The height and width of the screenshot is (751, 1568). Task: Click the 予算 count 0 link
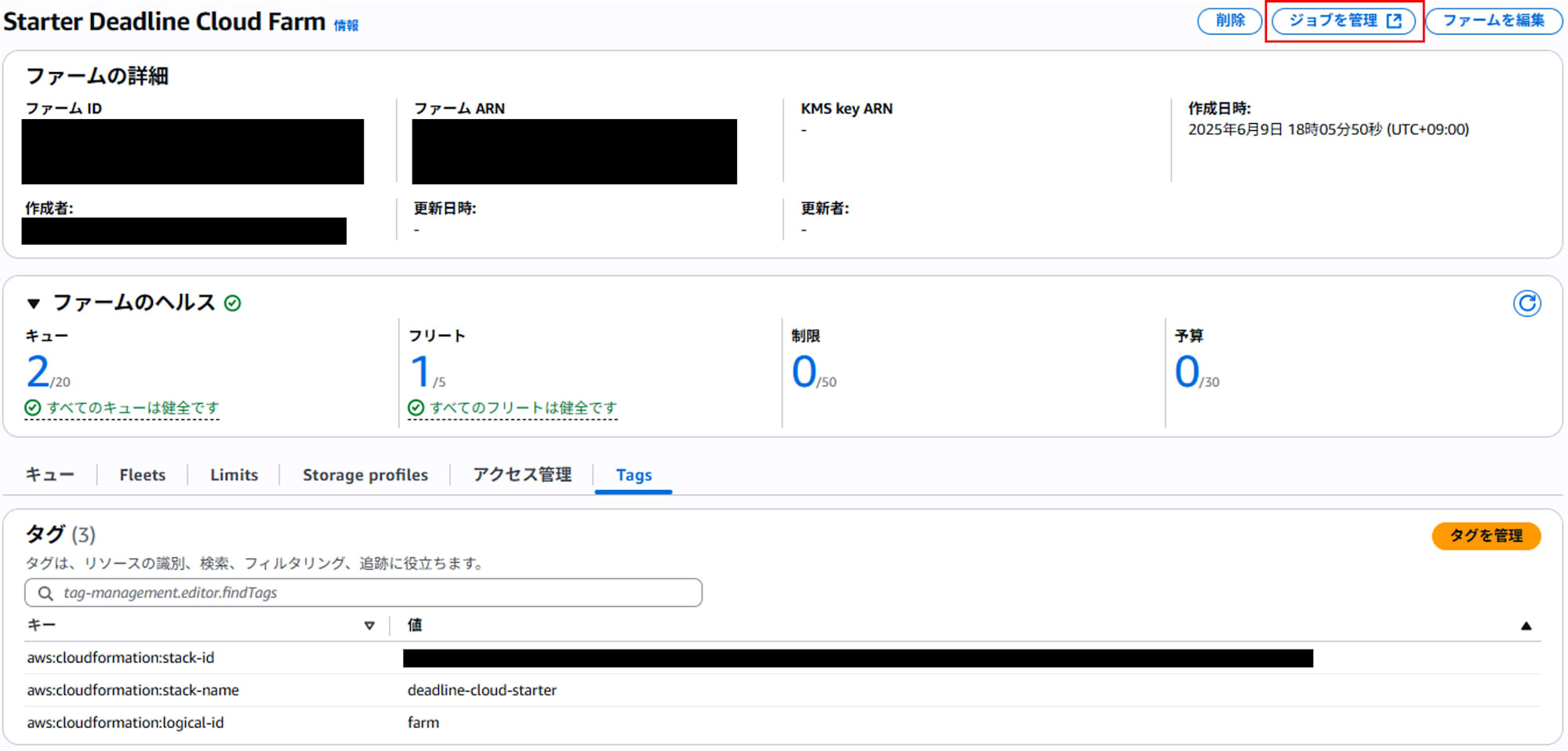pos(1187,372)
